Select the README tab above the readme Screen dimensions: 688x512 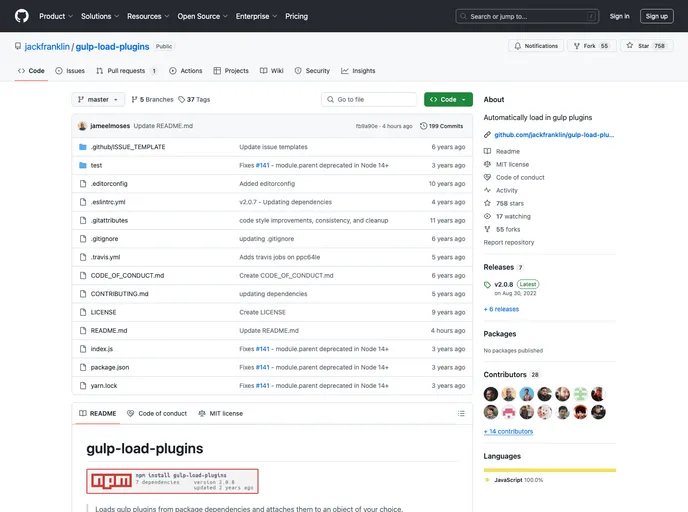click(x=97, y=413)
